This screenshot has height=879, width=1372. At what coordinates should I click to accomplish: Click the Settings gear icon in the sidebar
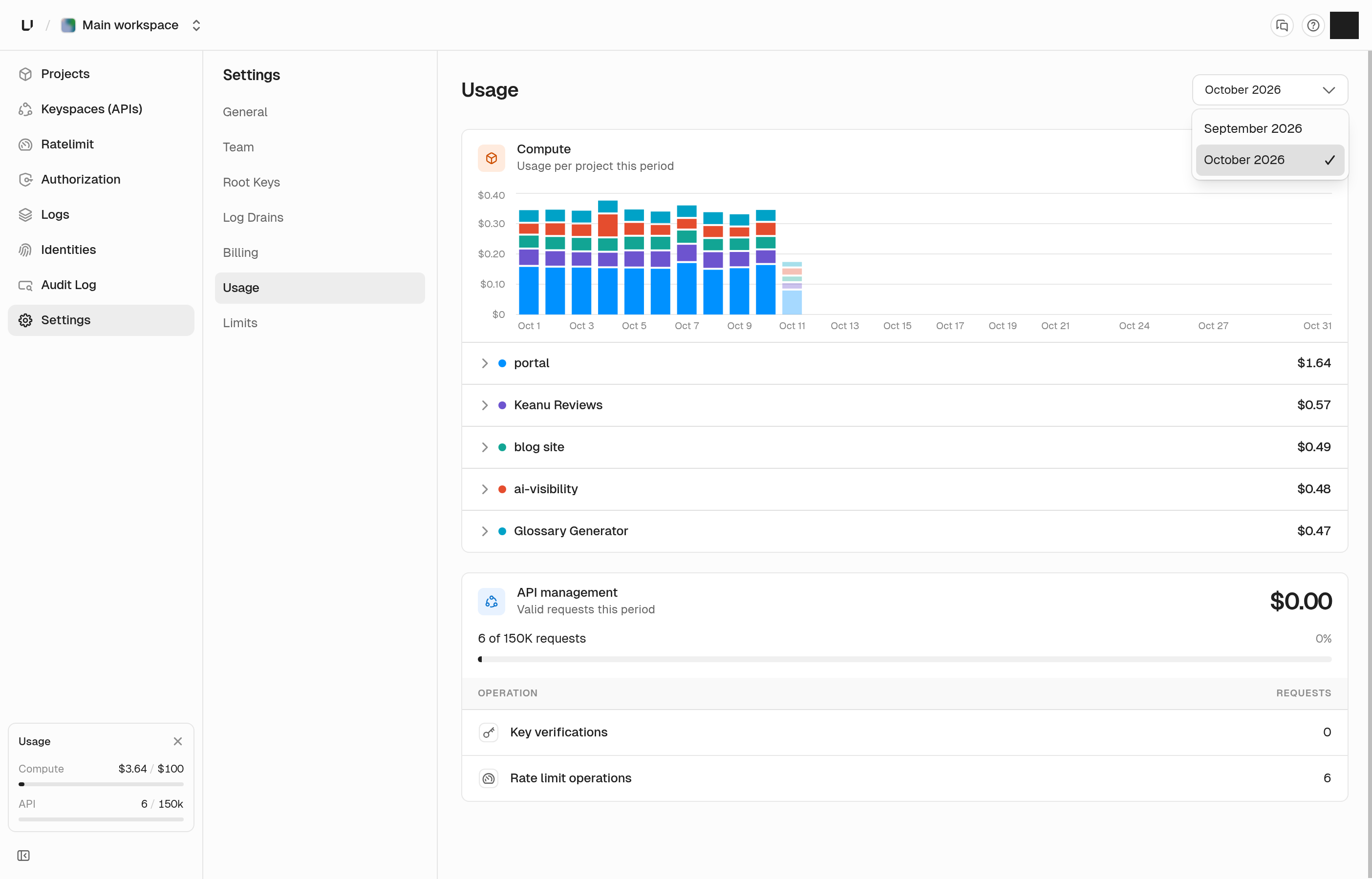coord(25,320)
